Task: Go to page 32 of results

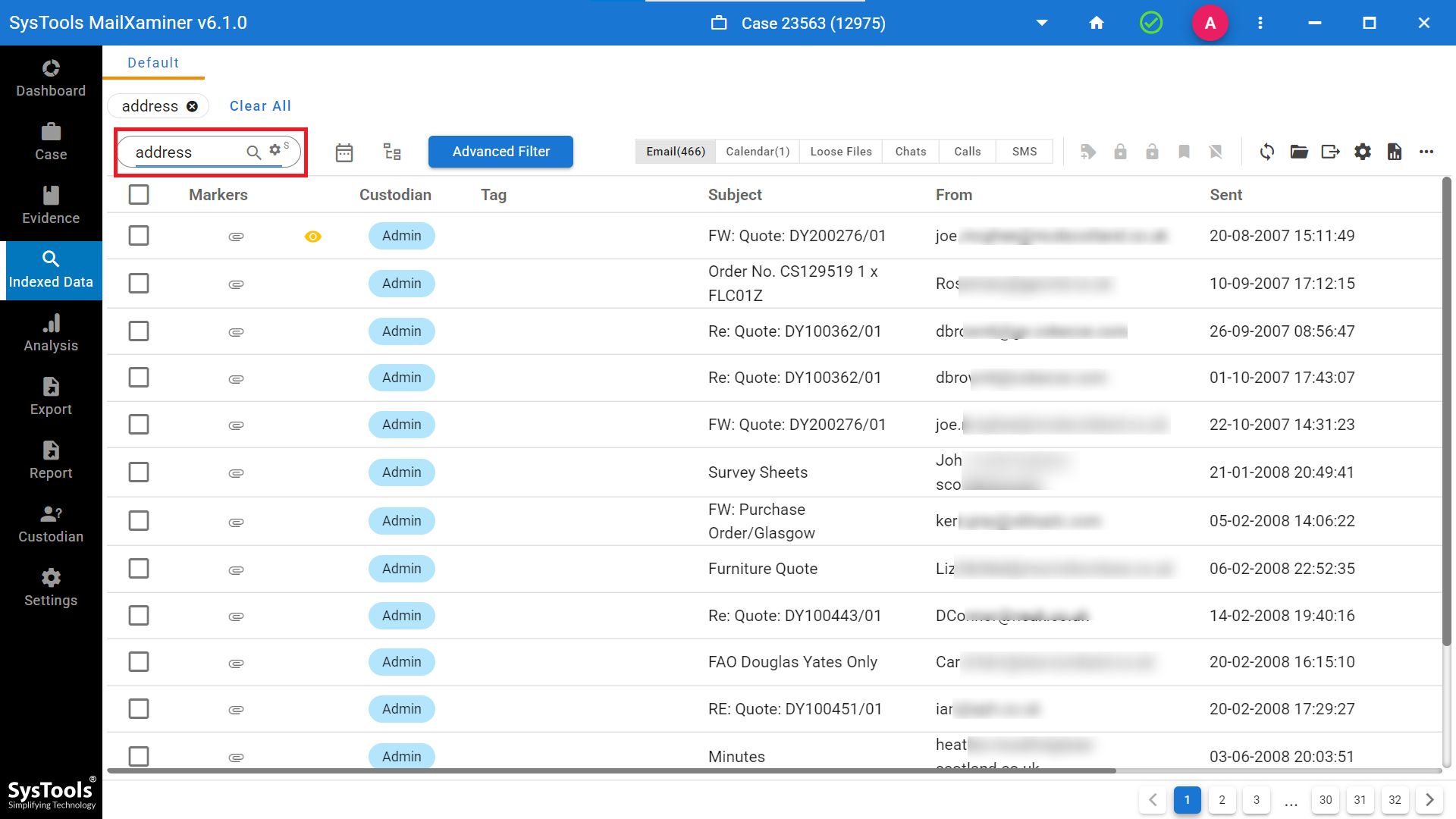Action: point(1395,800)
